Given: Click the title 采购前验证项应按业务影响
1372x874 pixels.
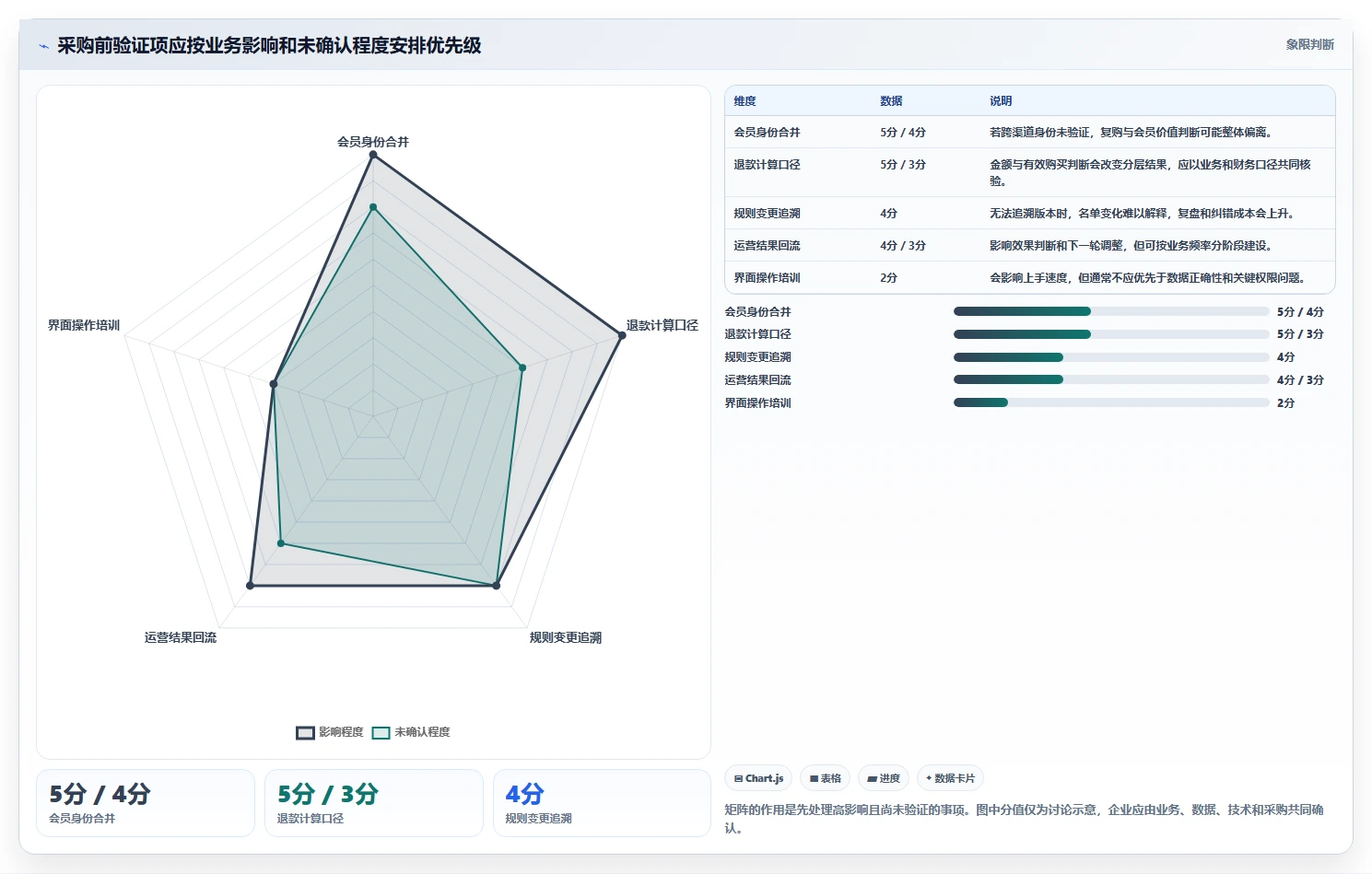Looking at the screenshot, I should click(269, 45).
